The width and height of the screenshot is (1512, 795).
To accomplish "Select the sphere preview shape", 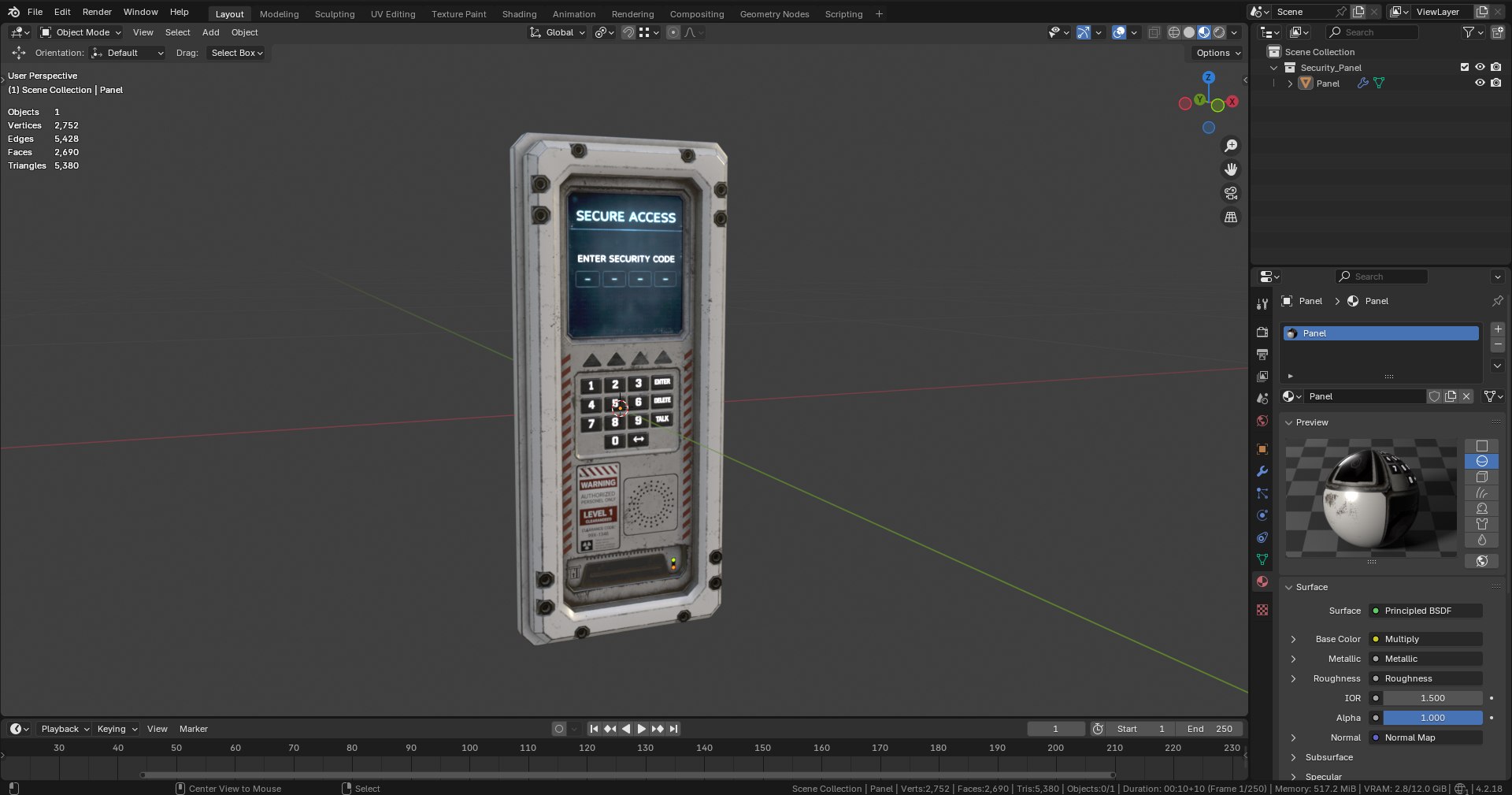I will coord(1481,461).
